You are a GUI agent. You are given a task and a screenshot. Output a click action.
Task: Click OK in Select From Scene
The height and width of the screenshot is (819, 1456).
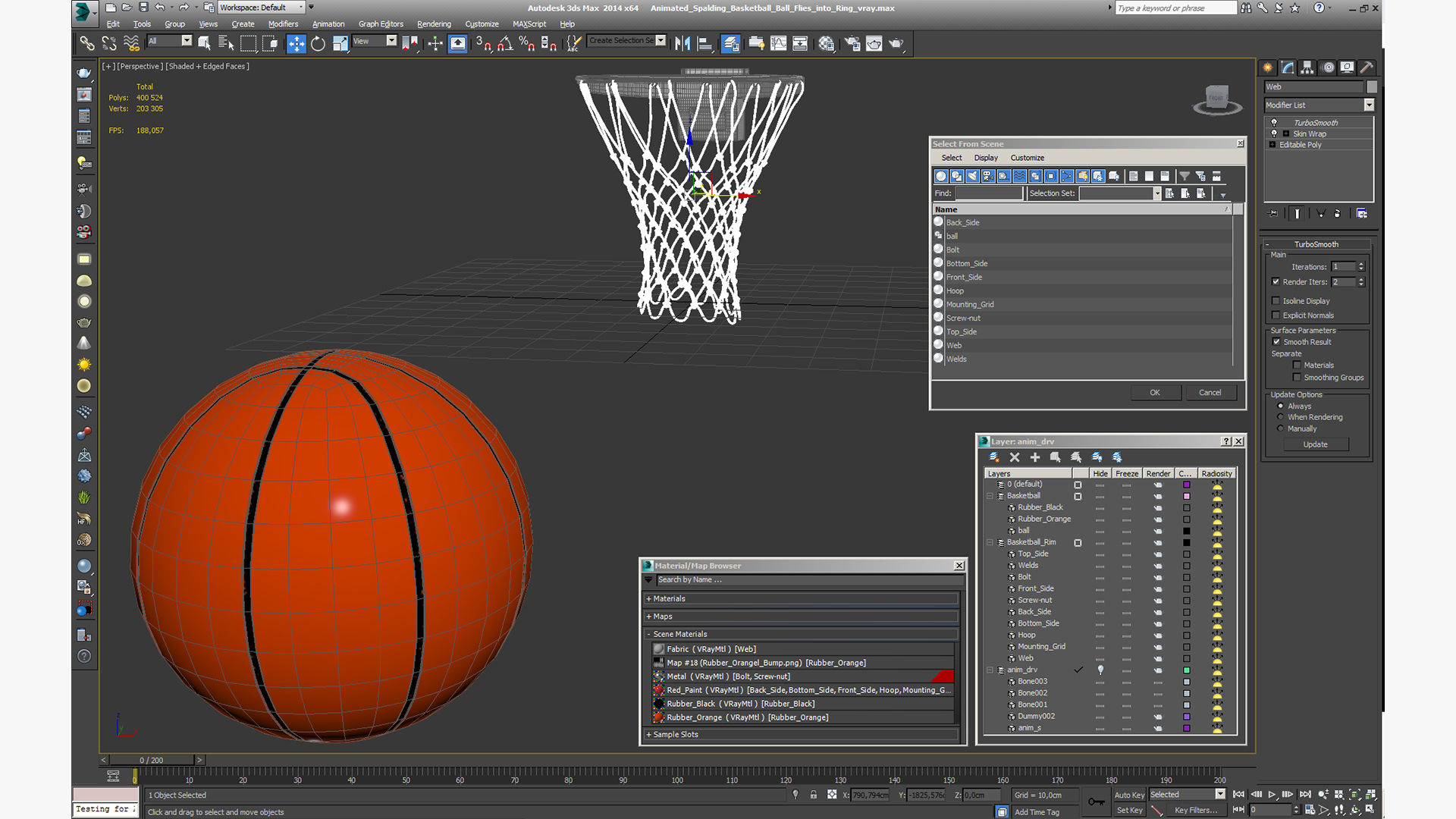[x=1155, y=393]
